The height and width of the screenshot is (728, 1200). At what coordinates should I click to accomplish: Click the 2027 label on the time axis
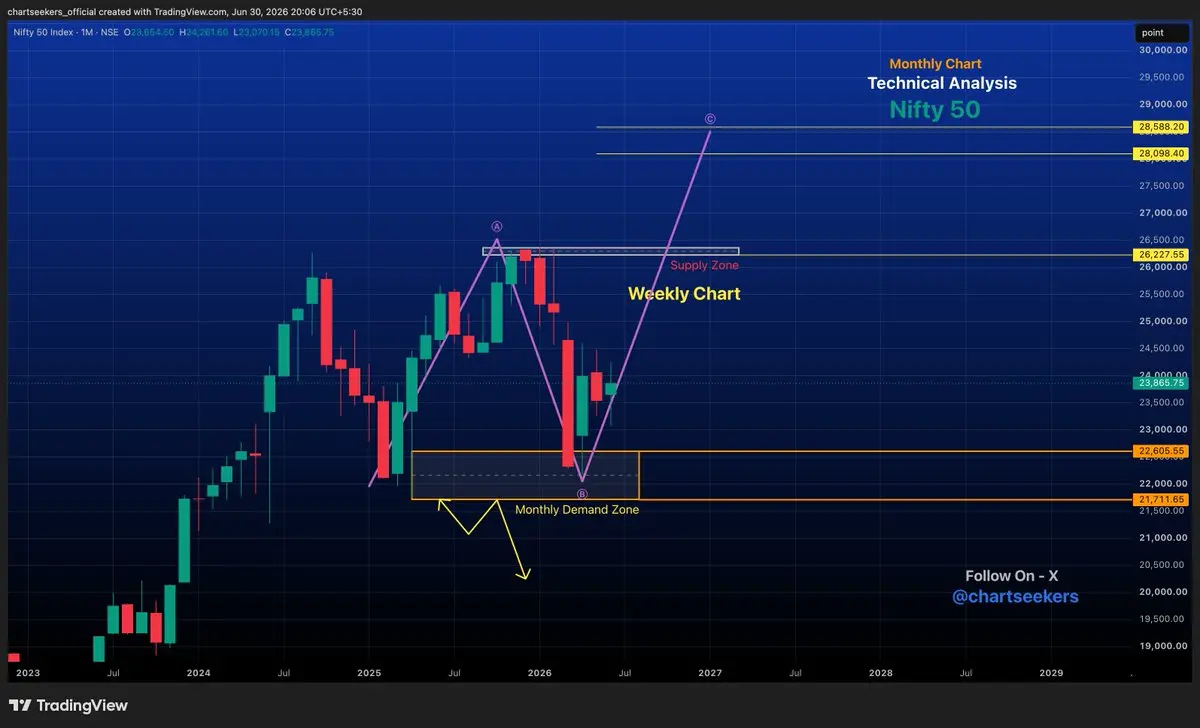[710, 673]
